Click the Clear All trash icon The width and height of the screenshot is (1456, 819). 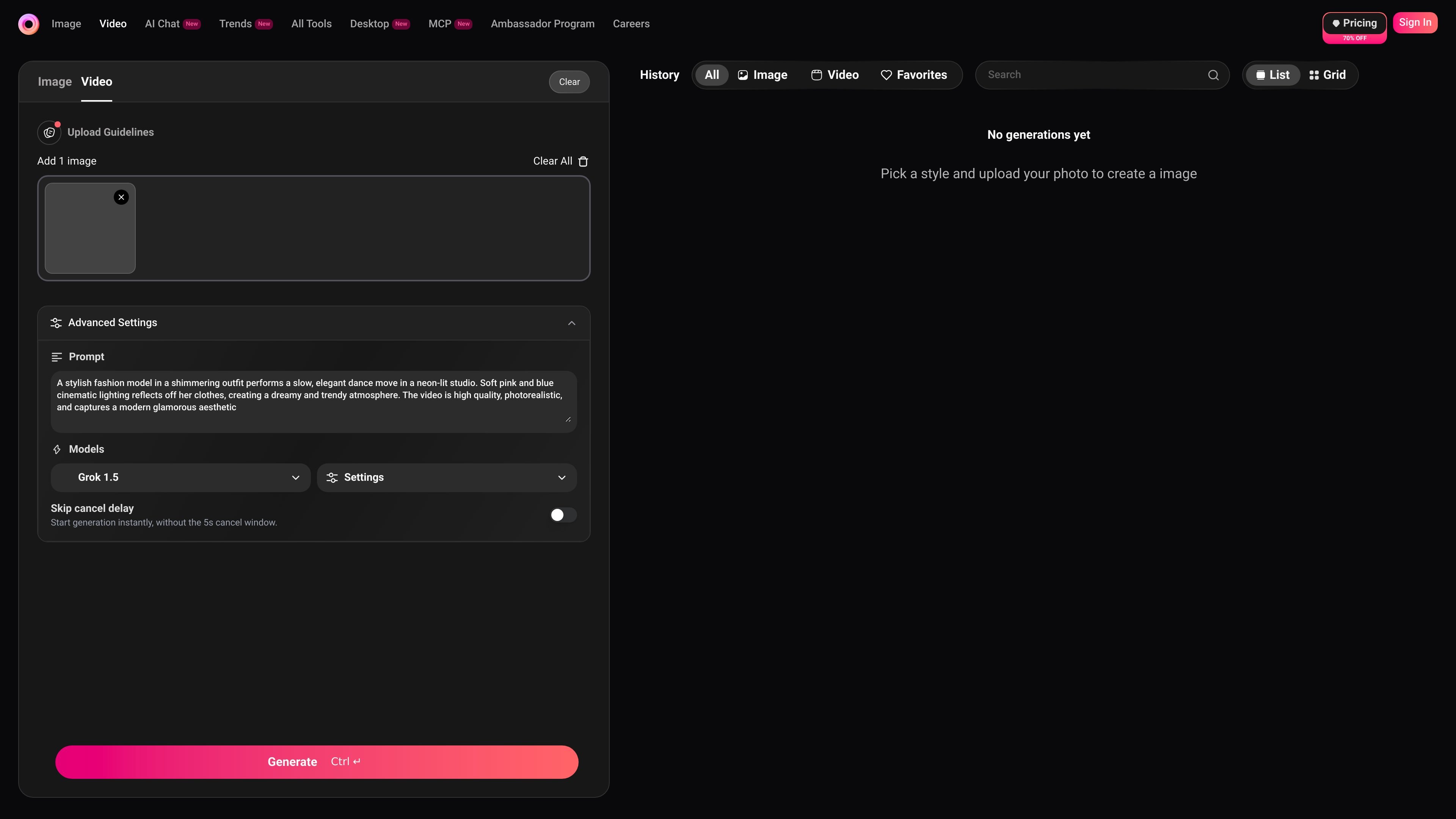(583, 161)
